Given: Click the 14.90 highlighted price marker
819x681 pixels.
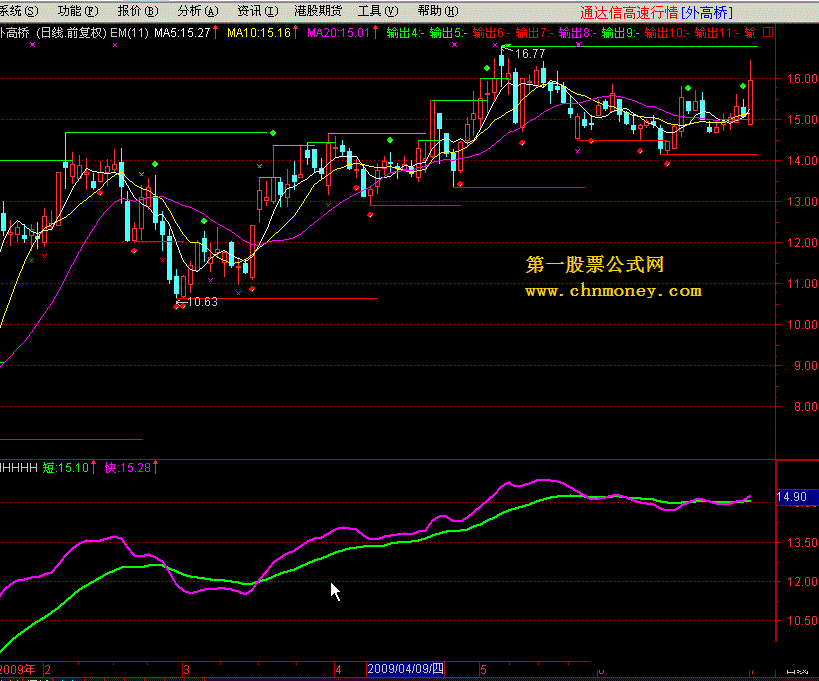Looking at the screenshot, I should tap(795, 497).
